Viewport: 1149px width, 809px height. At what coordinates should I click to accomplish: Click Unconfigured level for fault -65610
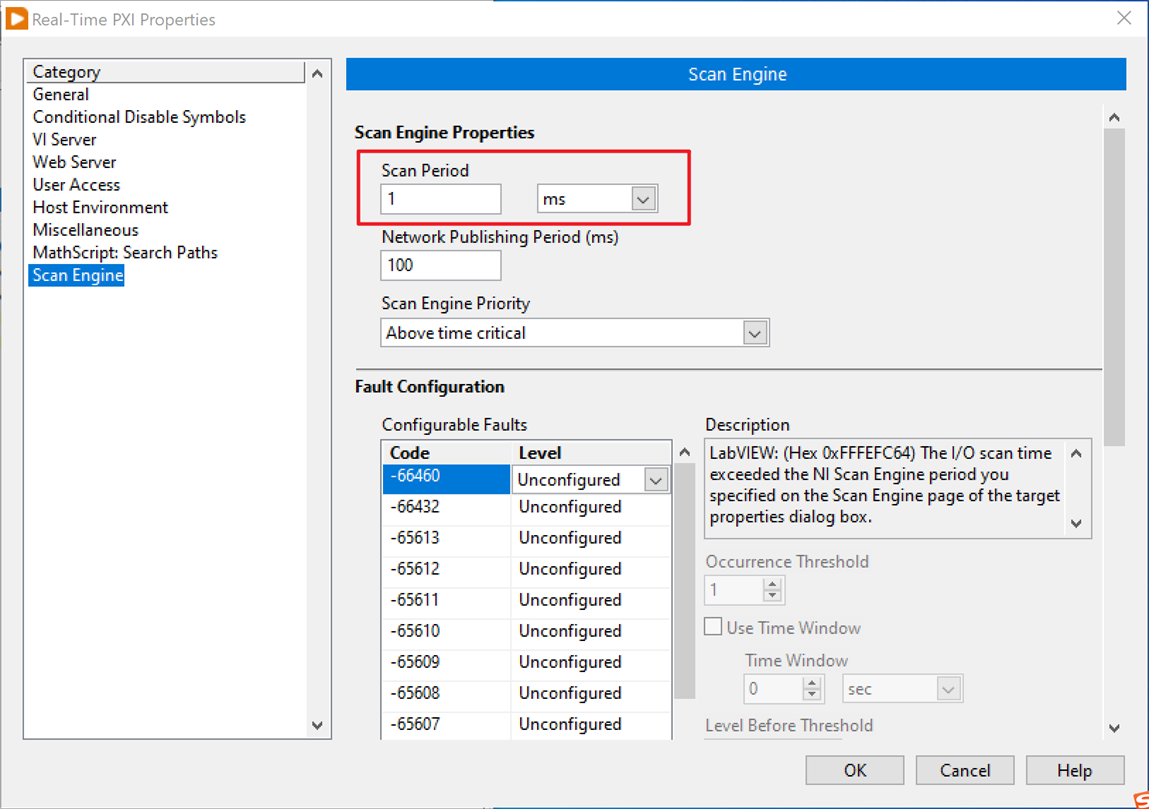(570, 631)
